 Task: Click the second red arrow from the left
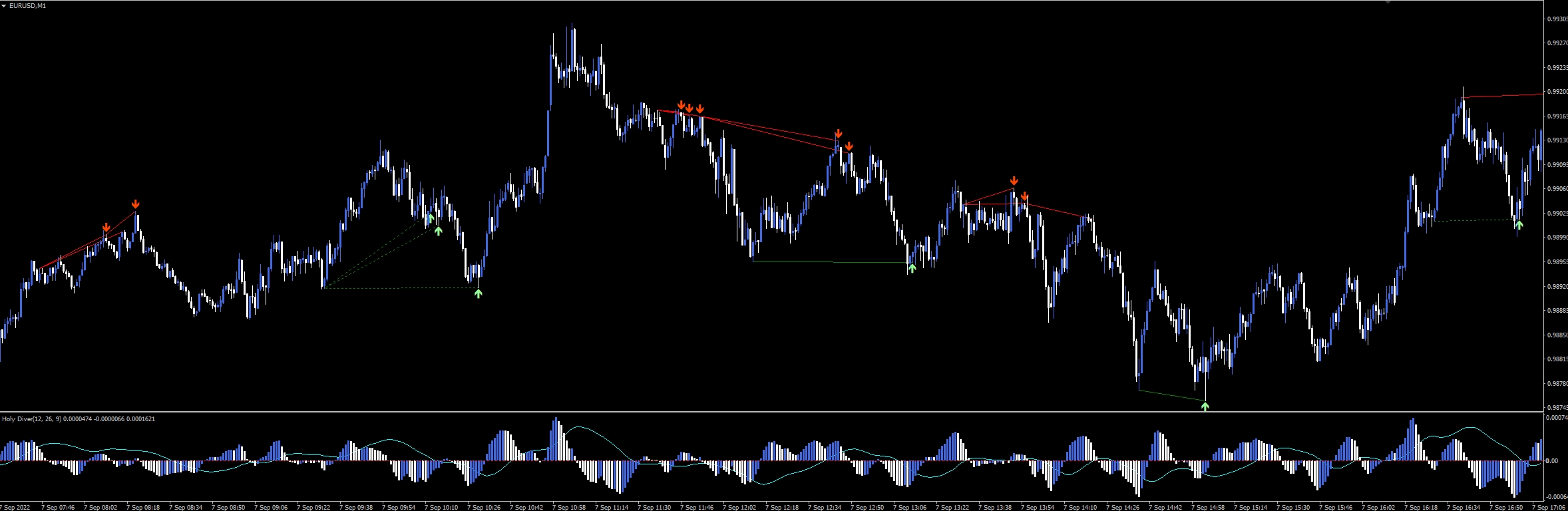136,204
